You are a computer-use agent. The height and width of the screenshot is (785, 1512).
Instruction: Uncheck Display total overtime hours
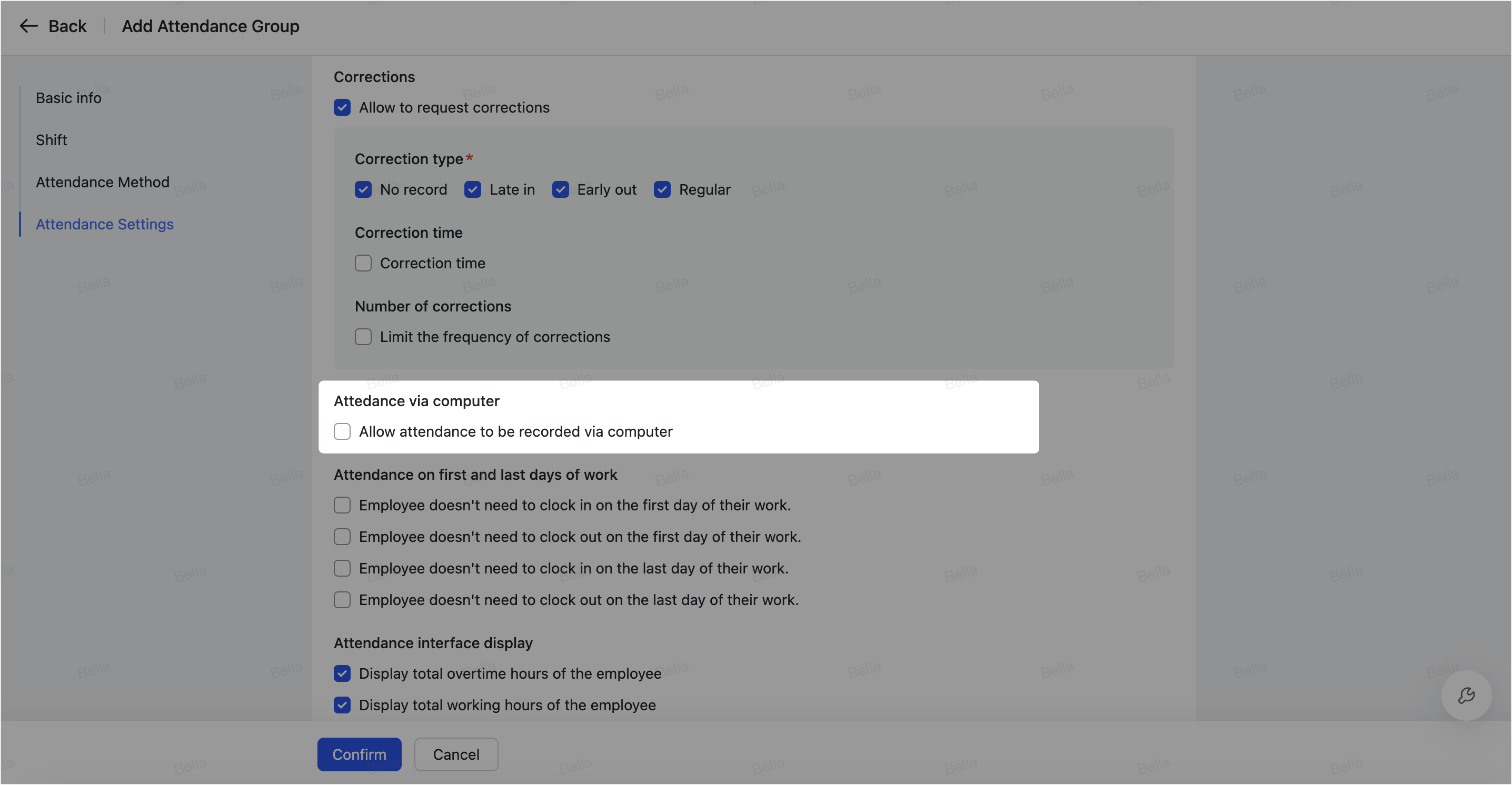(342, 673)
